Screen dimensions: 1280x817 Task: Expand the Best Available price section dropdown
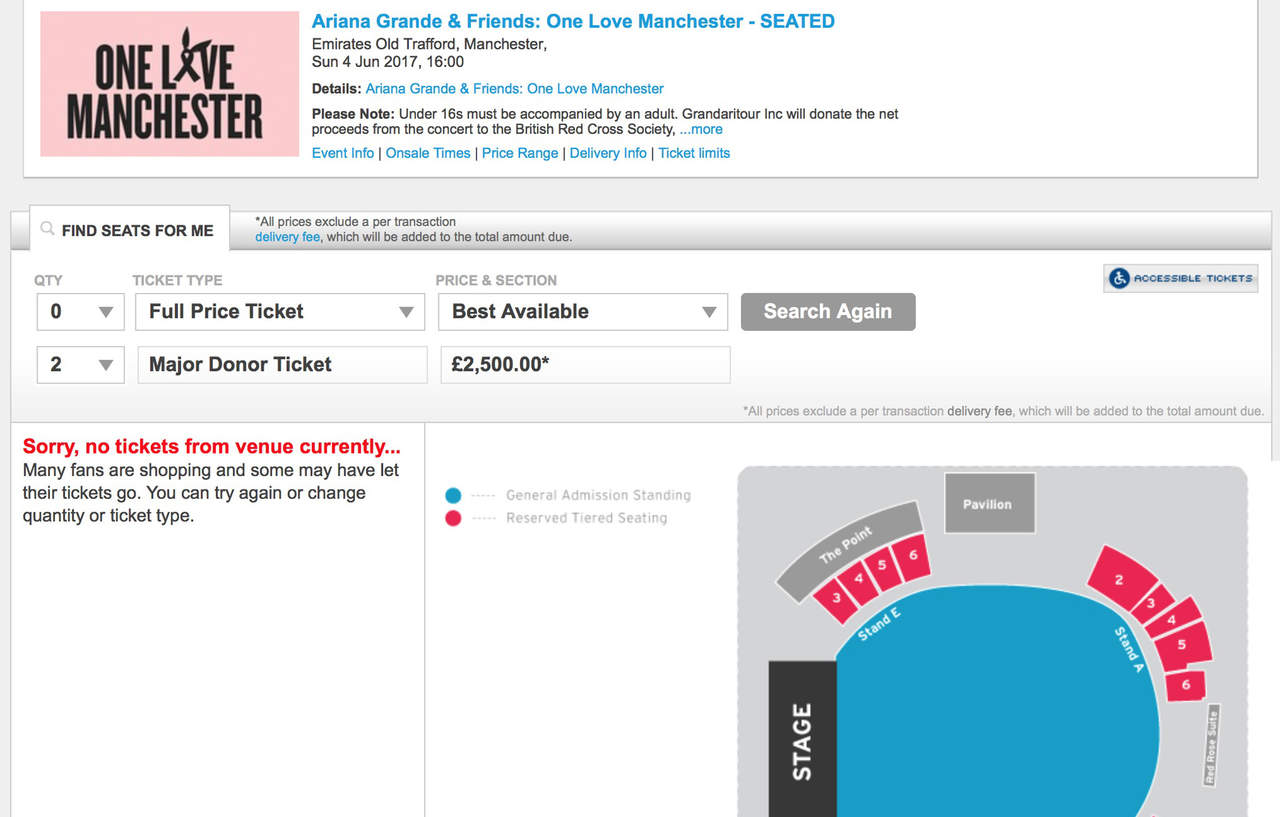pos(583,312)
